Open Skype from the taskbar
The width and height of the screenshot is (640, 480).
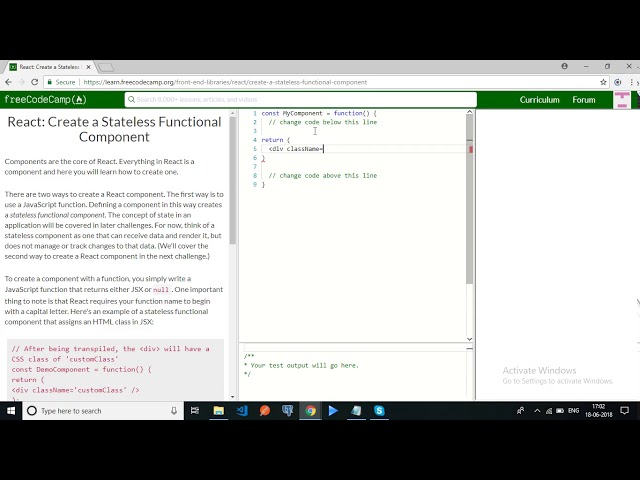(x=379, y=411)
